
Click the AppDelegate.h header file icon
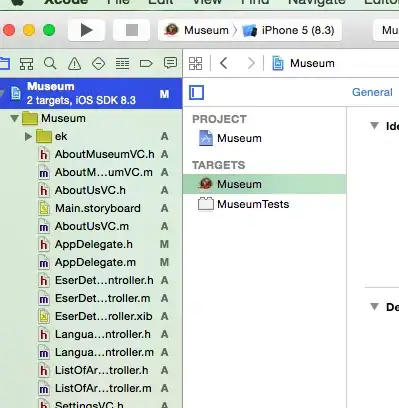[44, 244]
